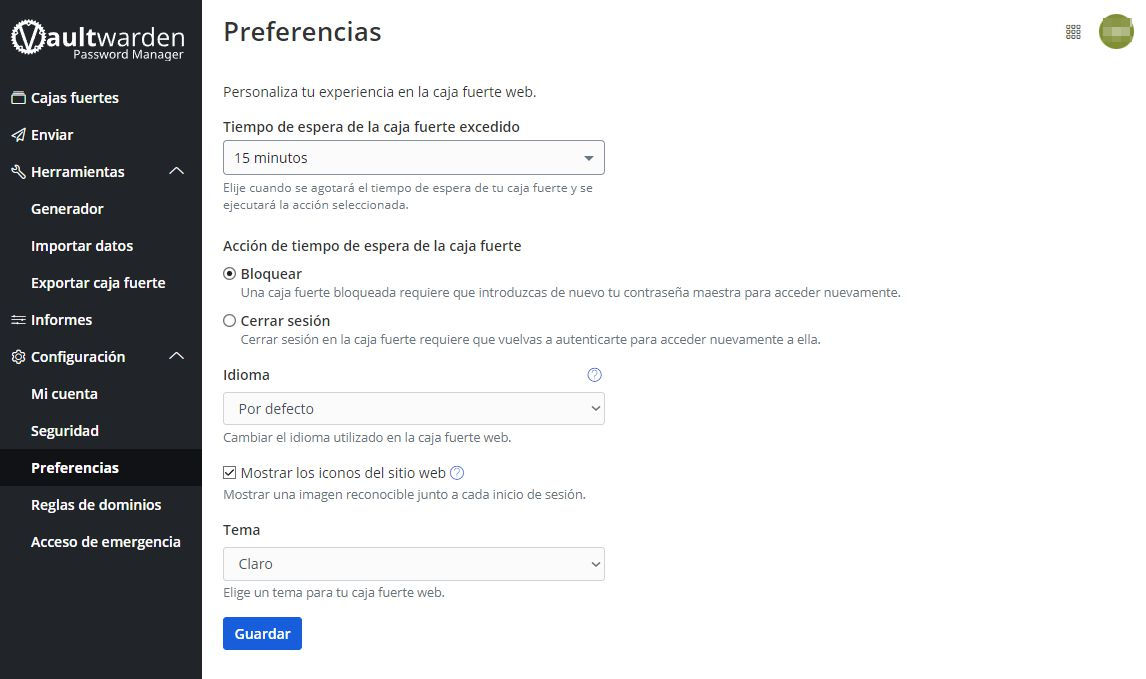Open the Tema theme dropdown
The image size is (1146, 679).
pyautogui.click(x=413, y=564)
